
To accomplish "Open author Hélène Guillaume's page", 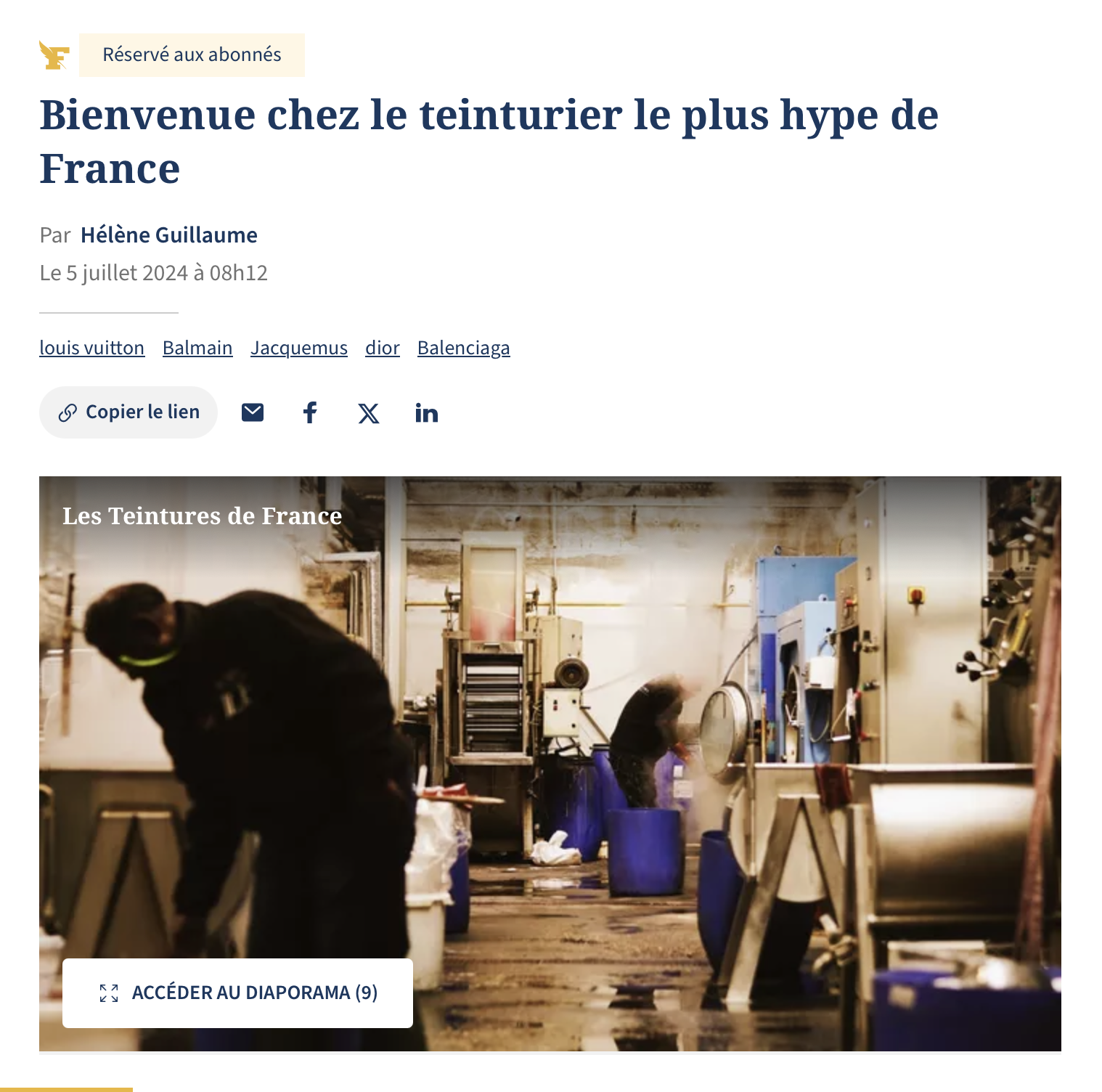I will pyautogui.click(x=169, y=235).
